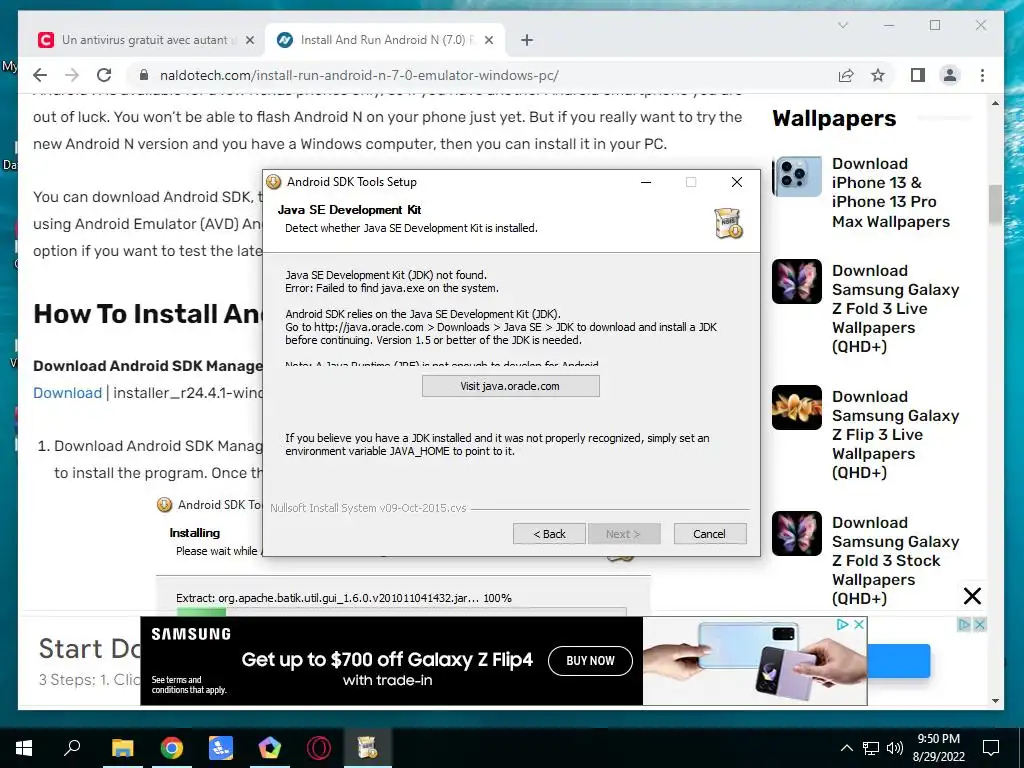Open Windows taskbar search
The width and height of the screenshot is (1024, 768).
72,747
